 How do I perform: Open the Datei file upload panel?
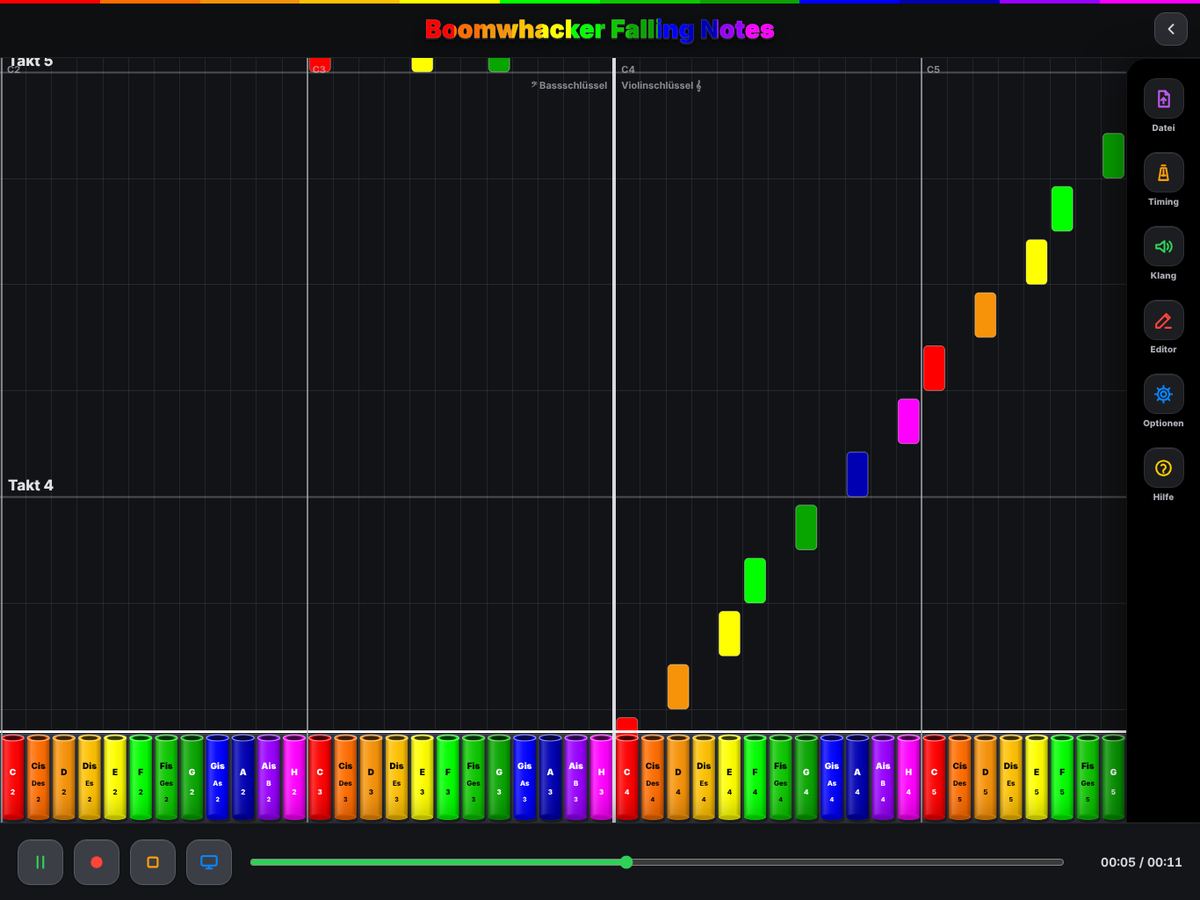pos(1163,99)
